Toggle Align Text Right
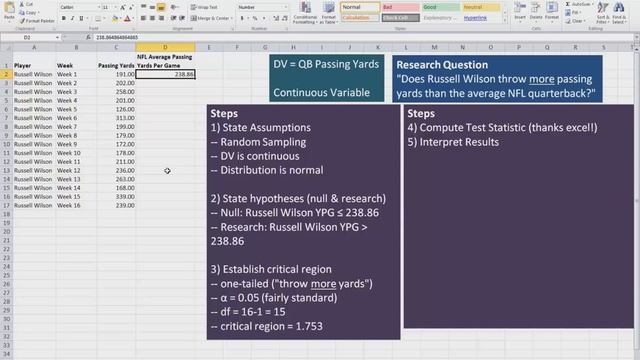640x360 pixels. pos(161,18)
